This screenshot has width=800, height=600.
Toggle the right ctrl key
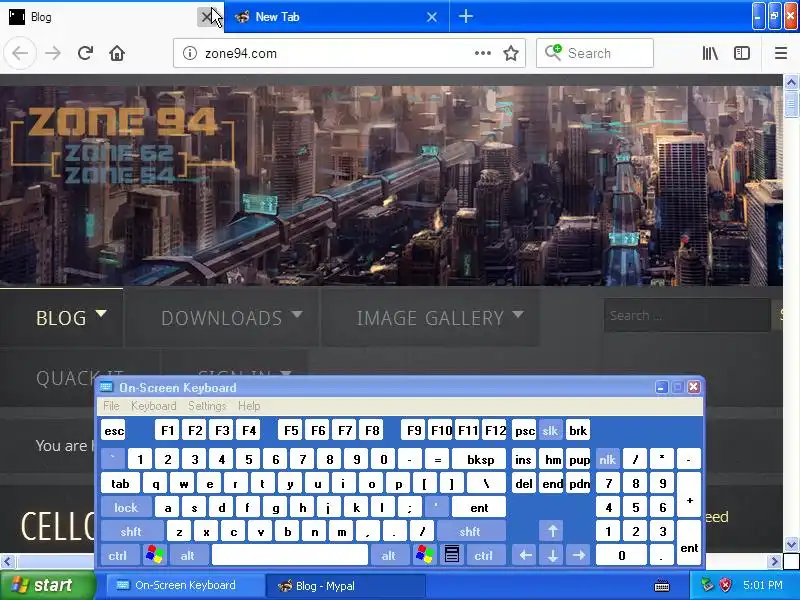point(485,555)
